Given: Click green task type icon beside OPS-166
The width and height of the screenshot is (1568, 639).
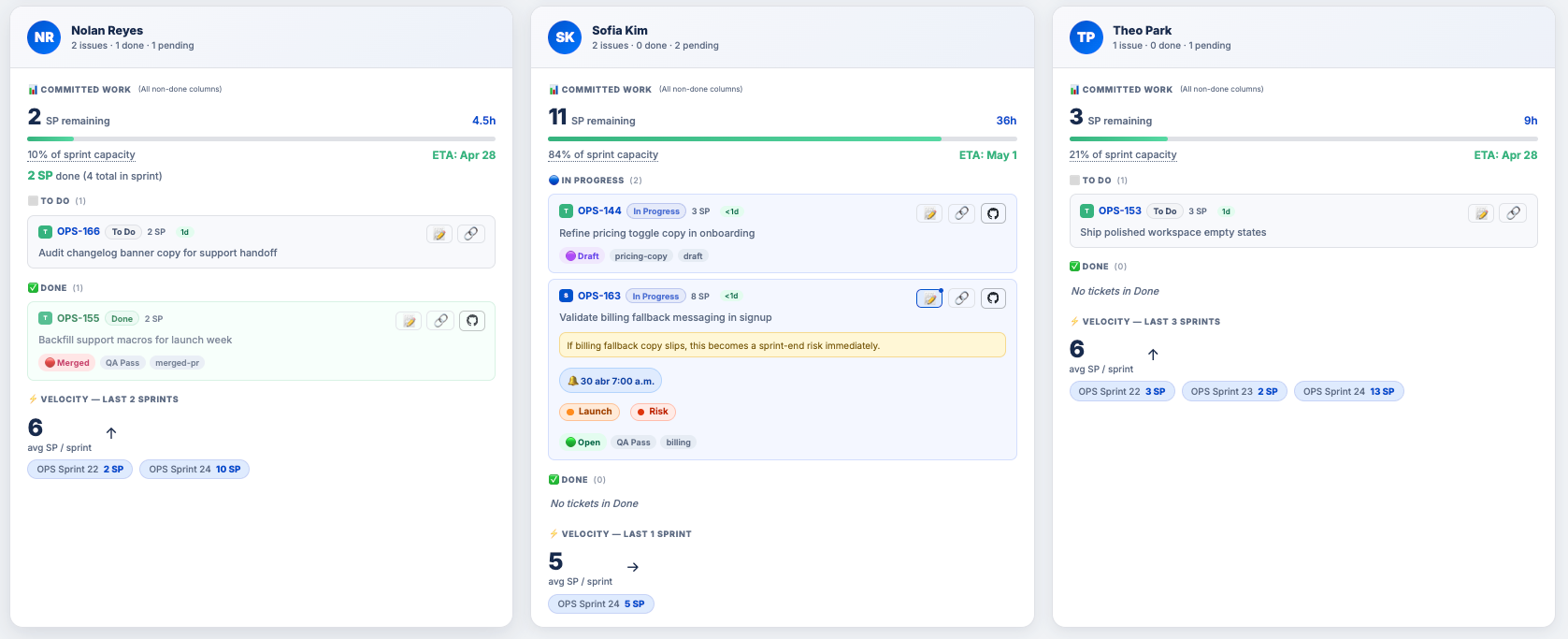Looking at the screenshot, I should pos(45,232).
